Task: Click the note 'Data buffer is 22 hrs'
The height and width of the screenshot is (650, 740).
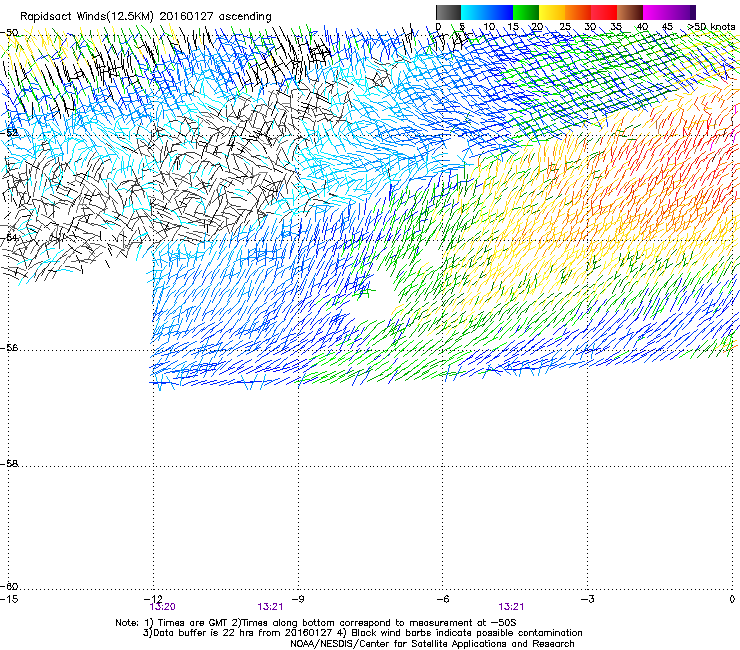Action: click(x=203, y=633)
